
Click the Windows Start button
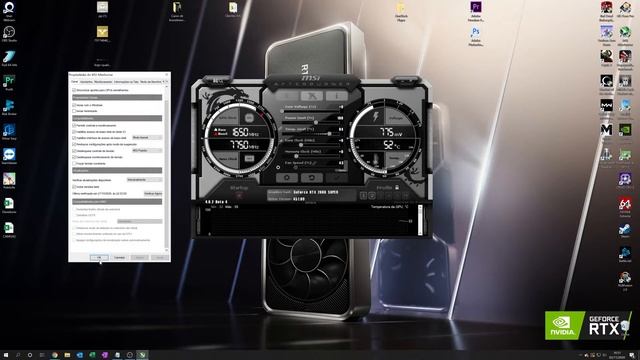(6, 355)
